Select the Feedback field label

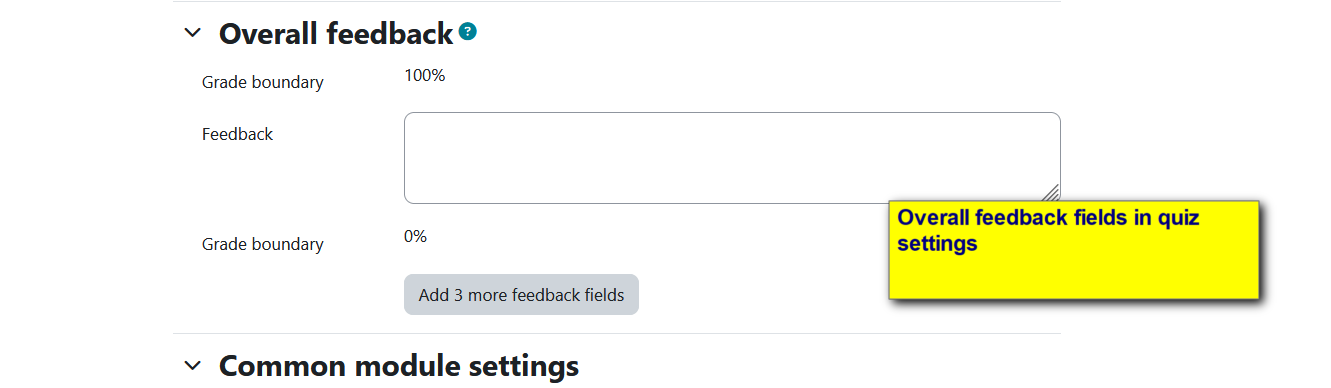237,134
